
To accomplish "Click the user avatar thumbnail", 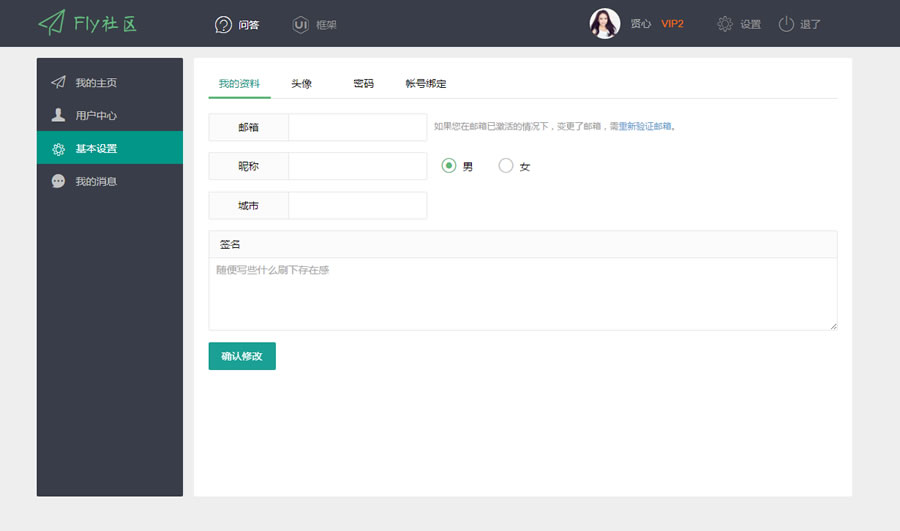I will pyautogui.click(x=605, y=24).
